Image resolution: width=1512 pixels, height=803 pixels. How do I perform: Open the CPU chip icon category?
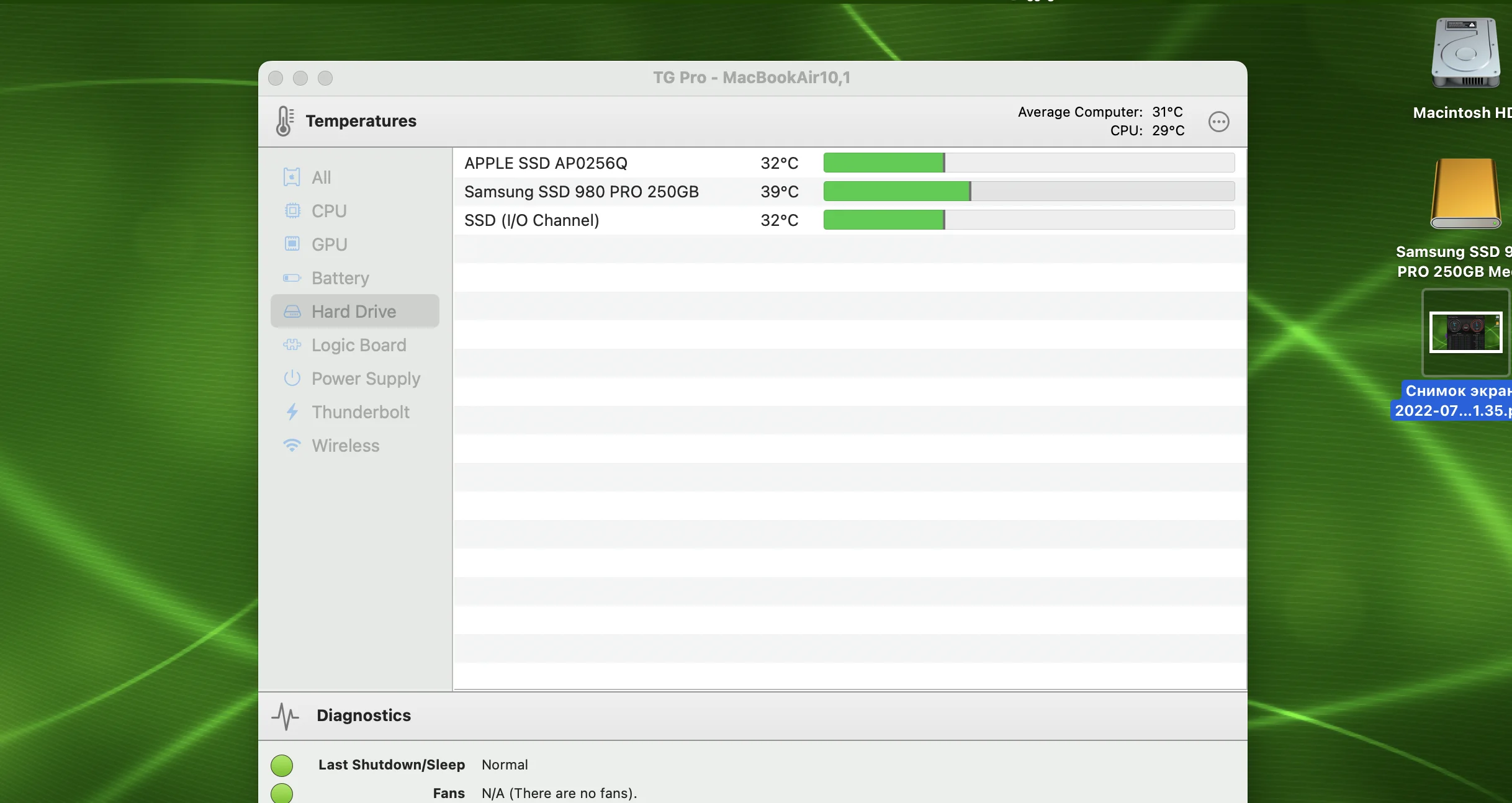coord(292,211)
